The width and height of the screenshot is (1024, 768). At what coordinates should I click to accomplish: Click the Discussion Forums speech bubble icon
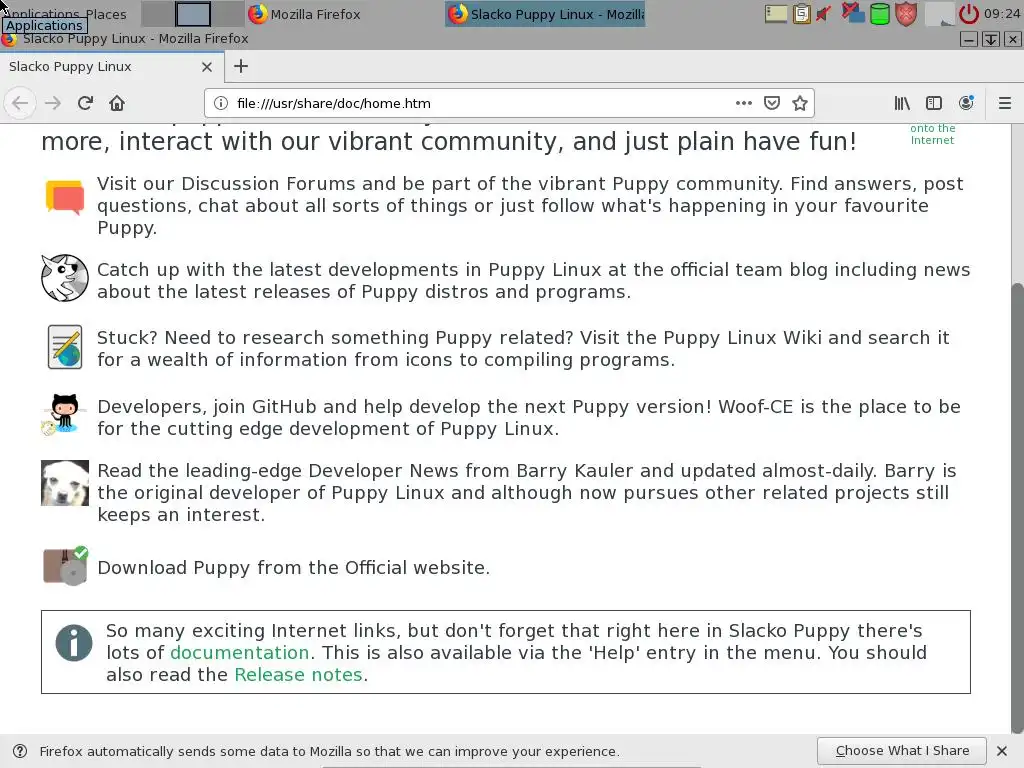pos(65,197)
